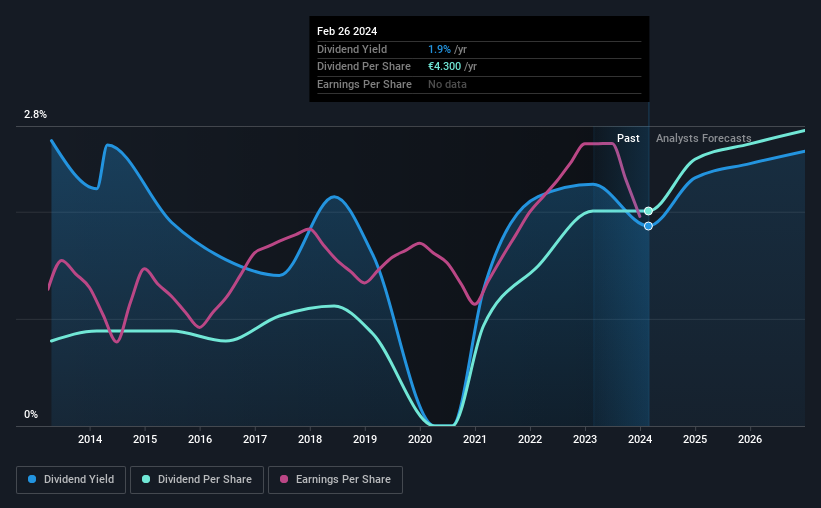Click the 2021 x-axis label
Screen dimensions: 821x508
click(475, 439)
